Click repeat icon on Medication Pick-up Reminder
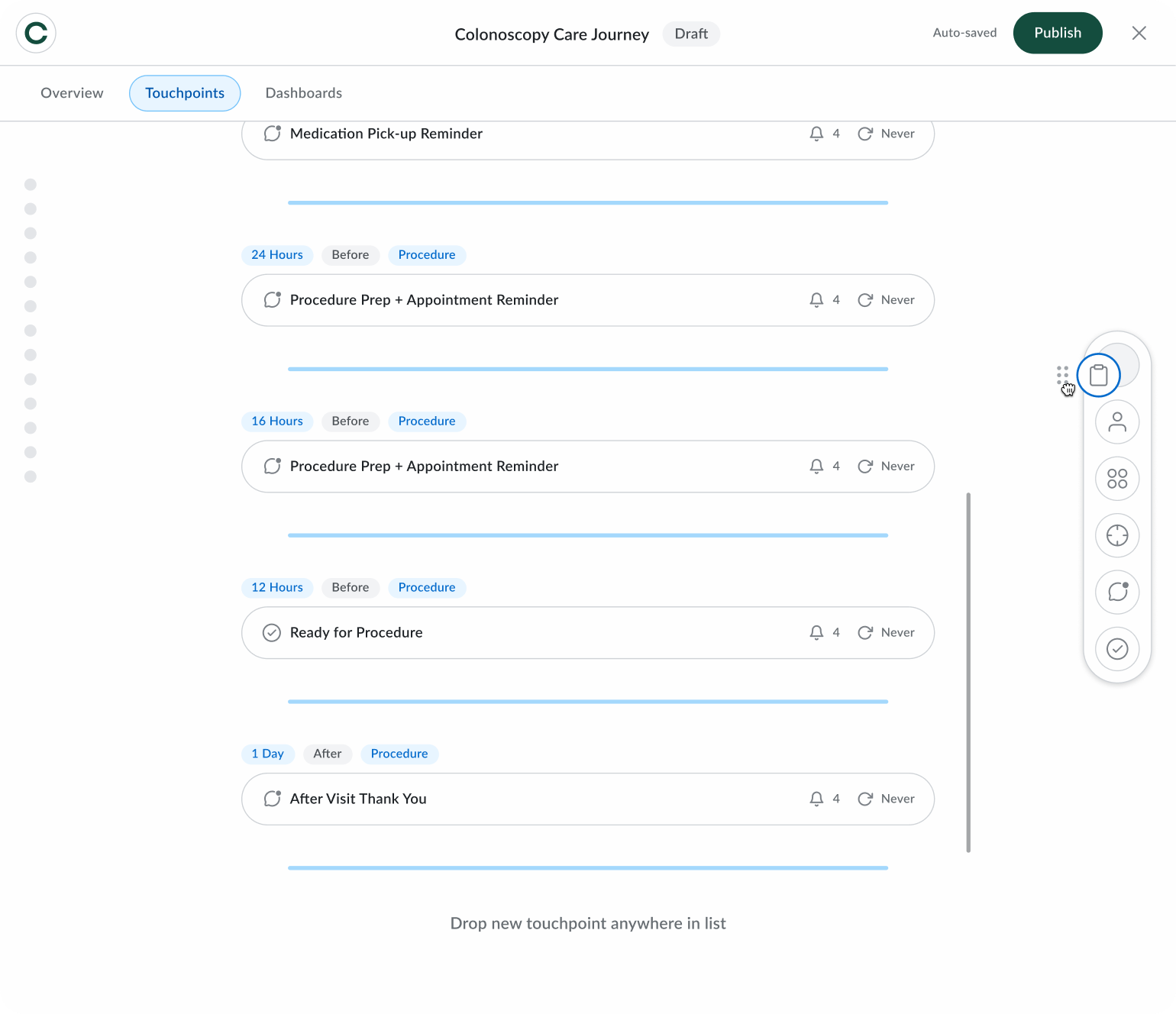The height and width of the screenshot is (1014, 1176). pyautogui.click(x=865, y=134)
